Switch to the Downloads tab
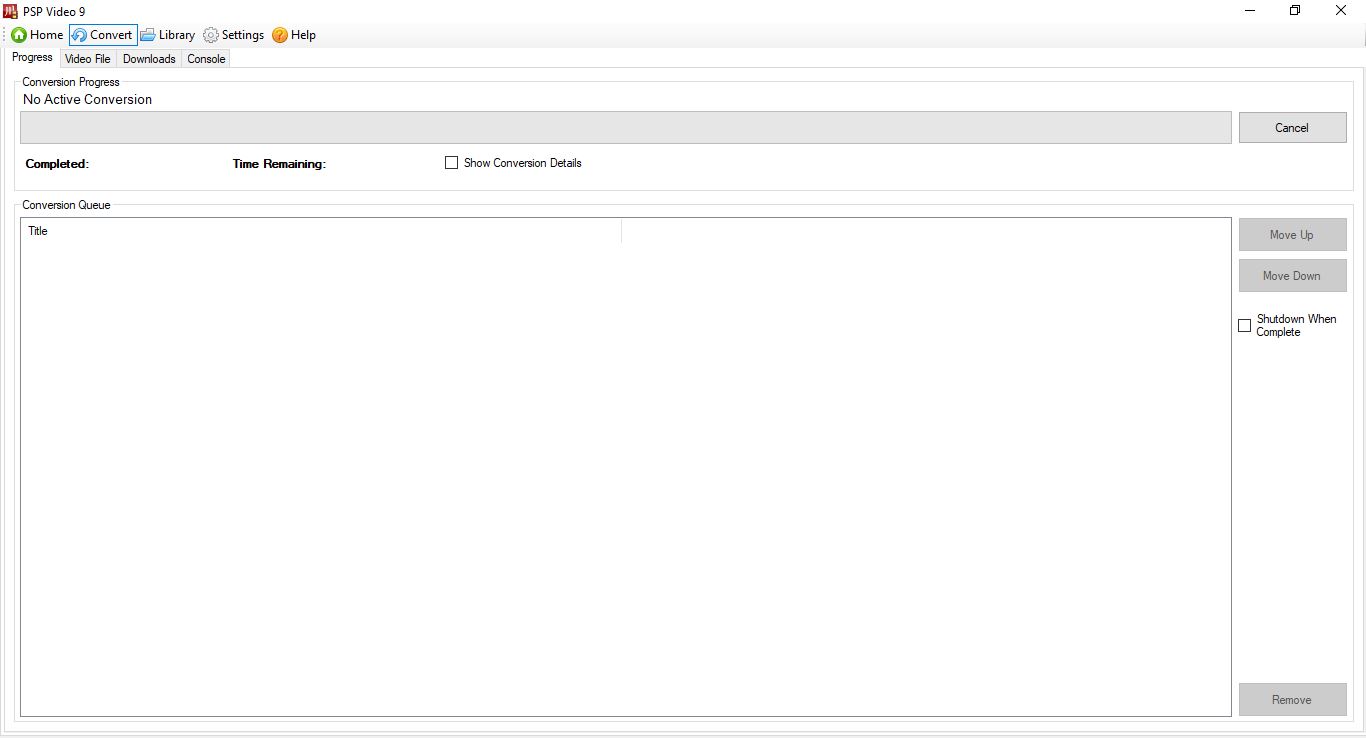Screen dimensions: 1366x738 (149, 59)
